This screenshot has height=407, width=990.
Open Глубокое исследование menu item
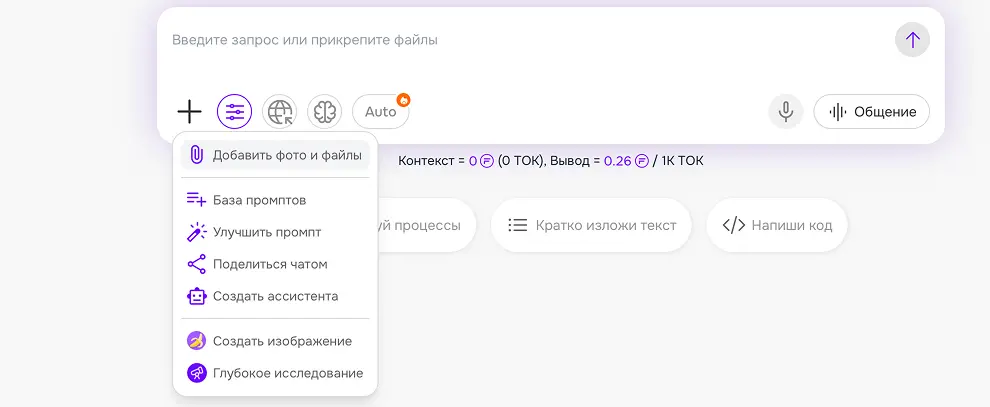tap(275, 373)
